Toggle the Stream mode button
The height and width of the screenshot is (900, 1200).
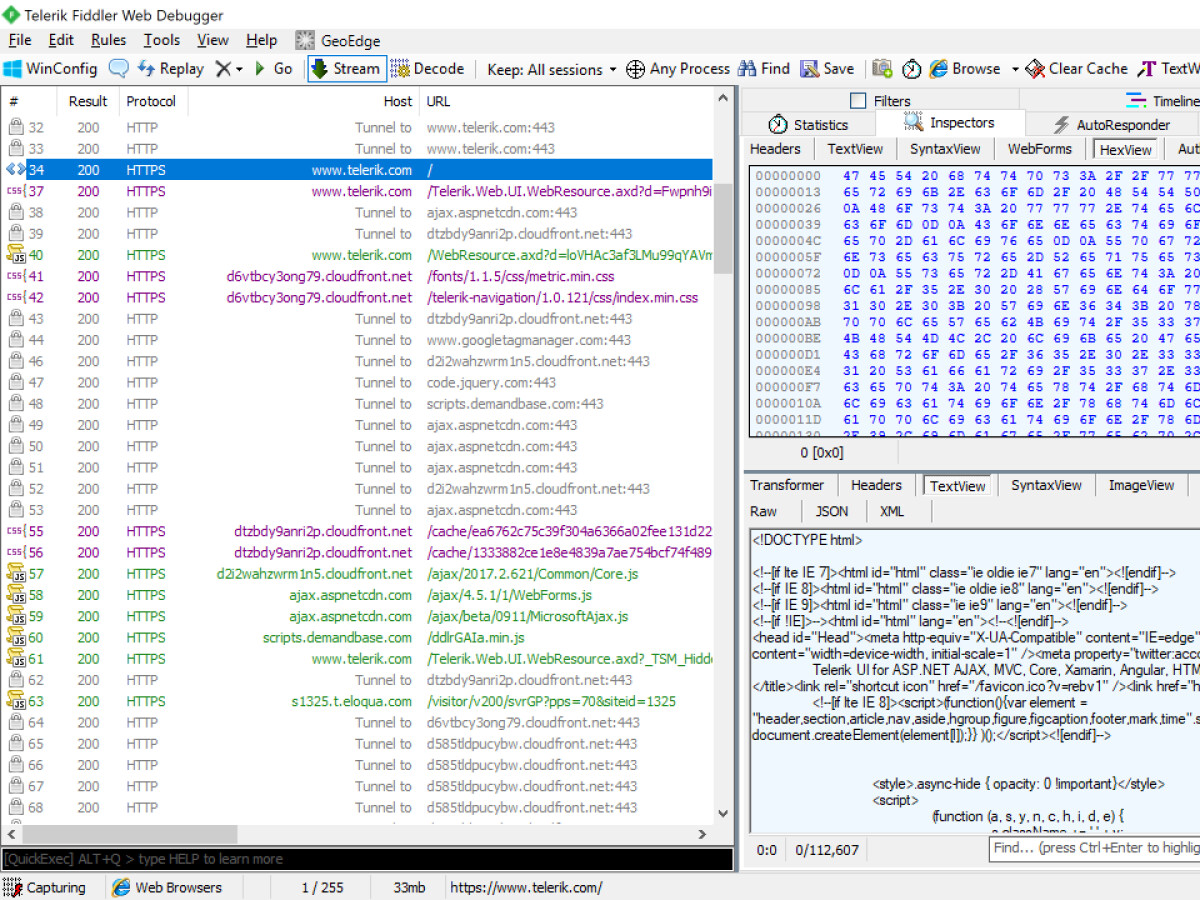tap(346, 69)
